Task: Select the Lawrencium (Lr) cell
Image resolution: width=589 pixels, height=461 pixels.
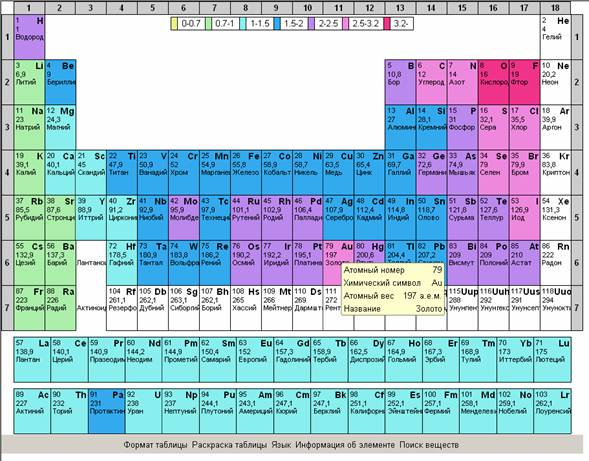Action: [x=553, y=411]
